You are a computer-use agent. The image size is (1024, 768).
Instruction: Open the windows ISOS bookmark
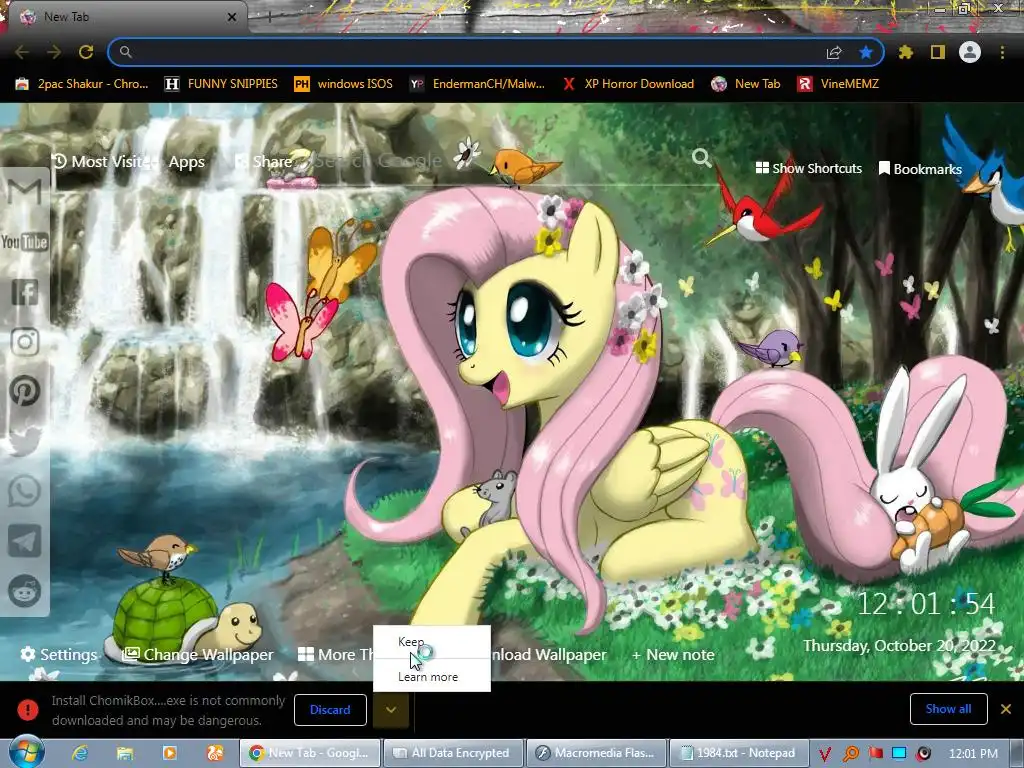click(x=344, y=84)
